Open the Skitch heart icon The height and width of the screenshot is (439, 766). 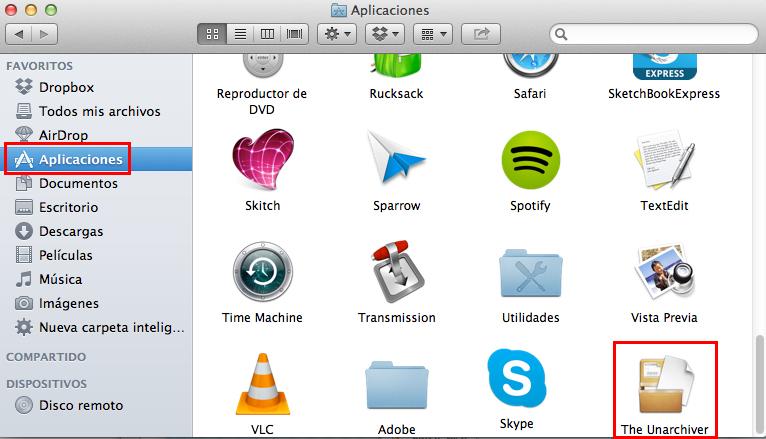tap(263, 161)
